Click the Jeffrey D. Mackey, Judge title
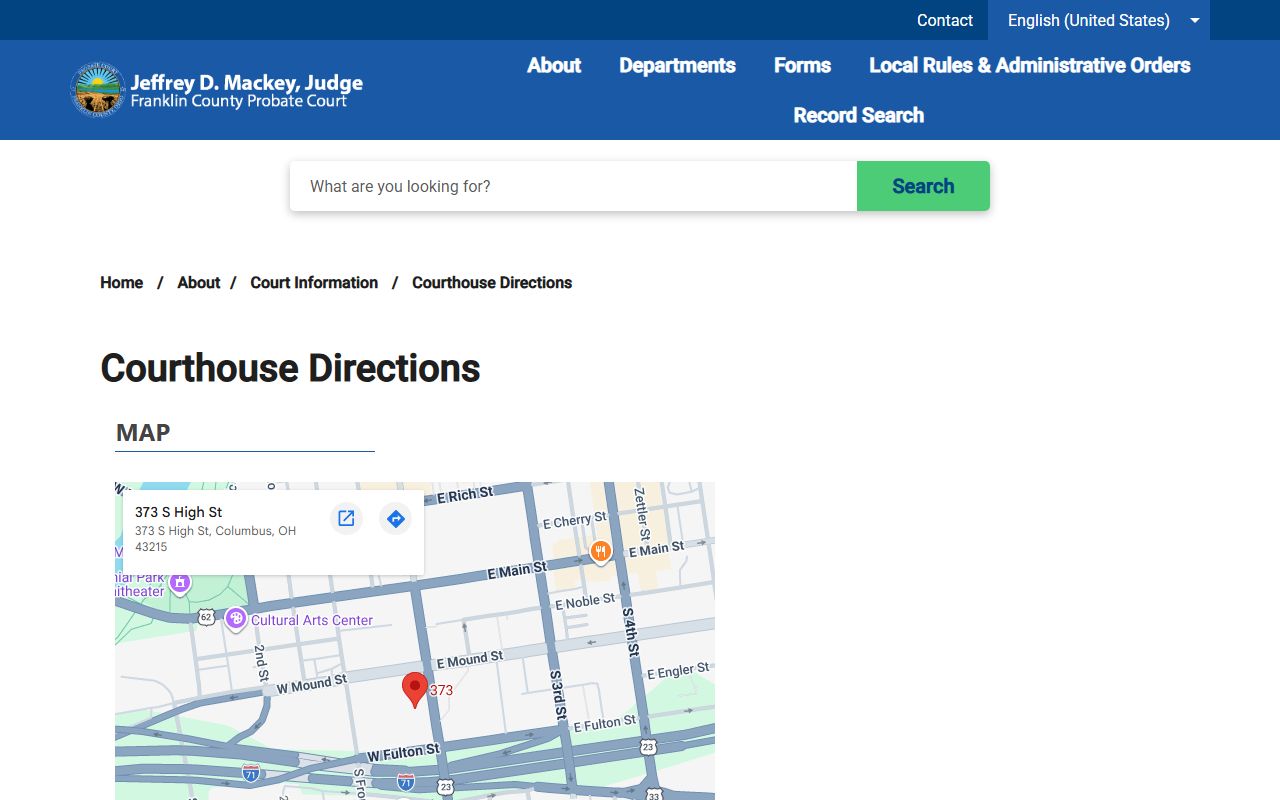 [x=246, y=82]
